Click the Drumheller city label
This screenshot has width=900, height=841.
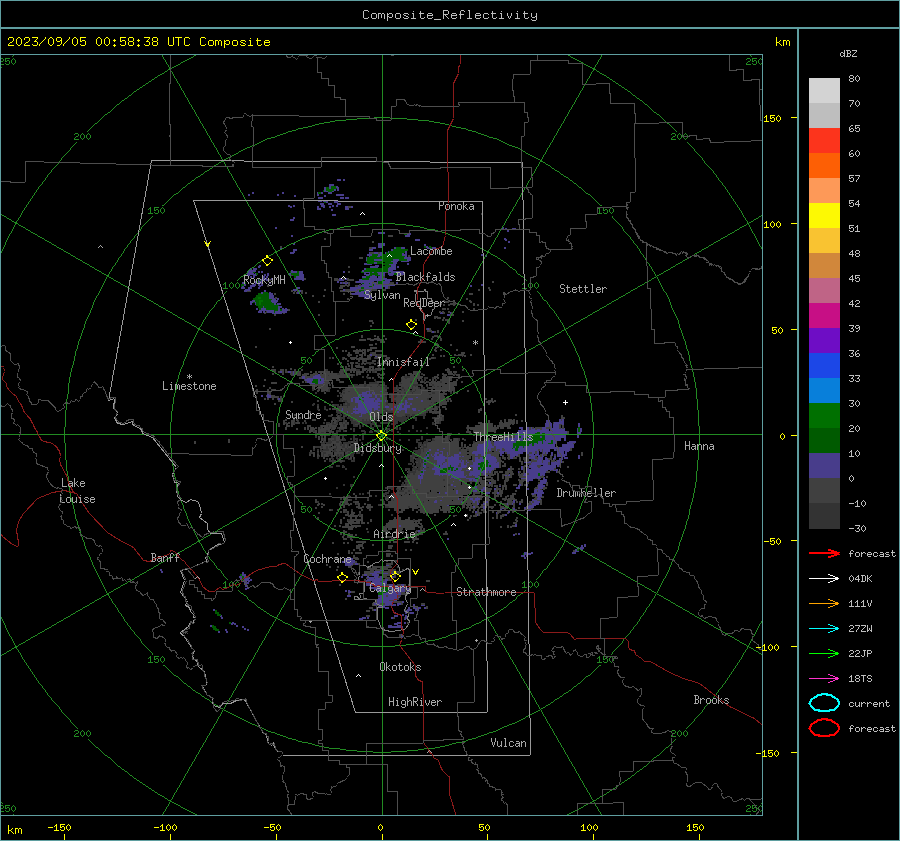pyautogui.click(x=586, y=493)
